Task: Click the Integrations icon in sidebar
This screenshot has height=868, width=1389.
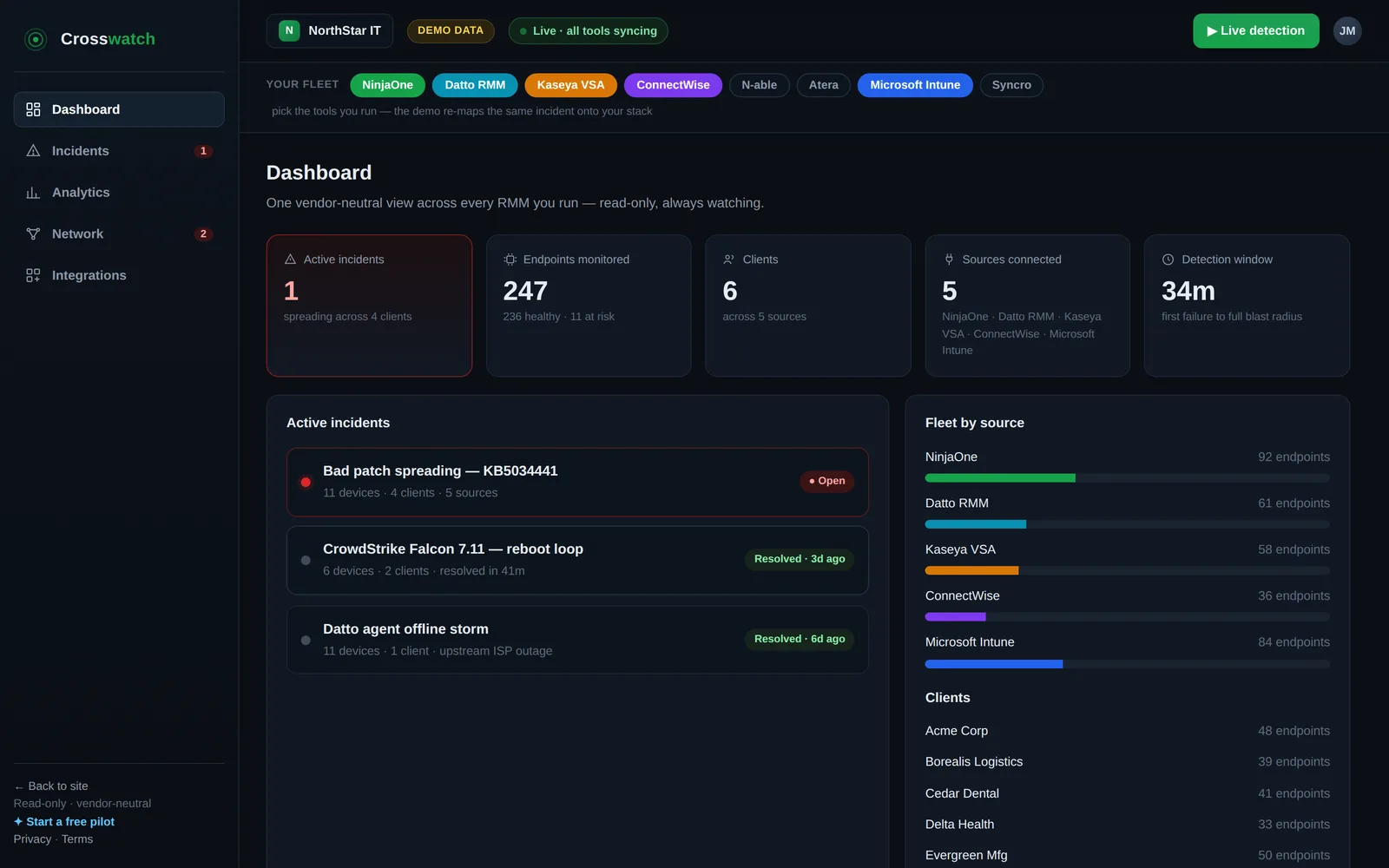Action: (x=33, y=275)
